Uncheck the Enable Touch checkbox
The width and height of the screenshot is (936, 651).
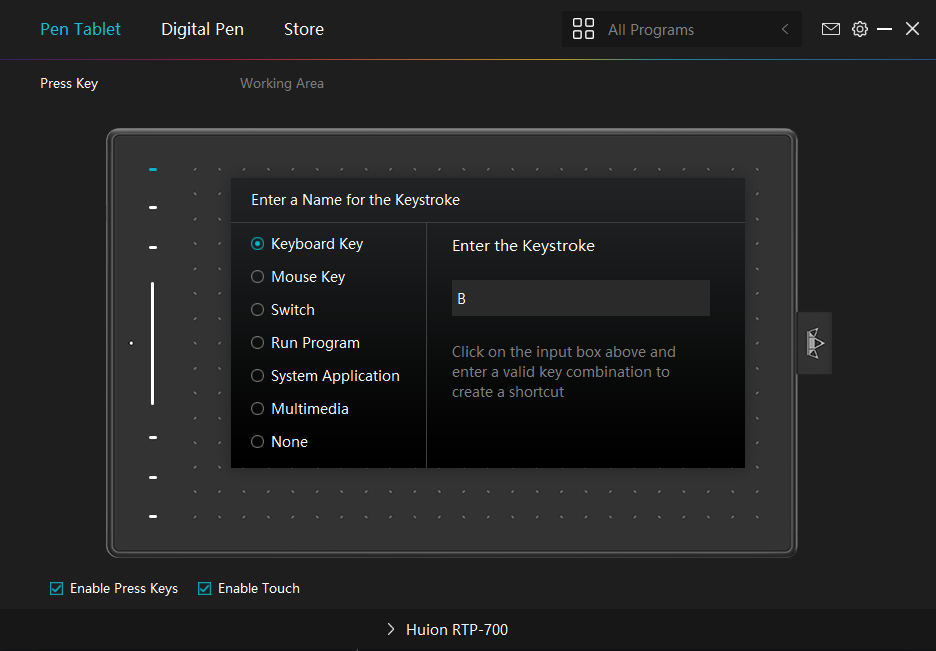click(x=205, y=588)
